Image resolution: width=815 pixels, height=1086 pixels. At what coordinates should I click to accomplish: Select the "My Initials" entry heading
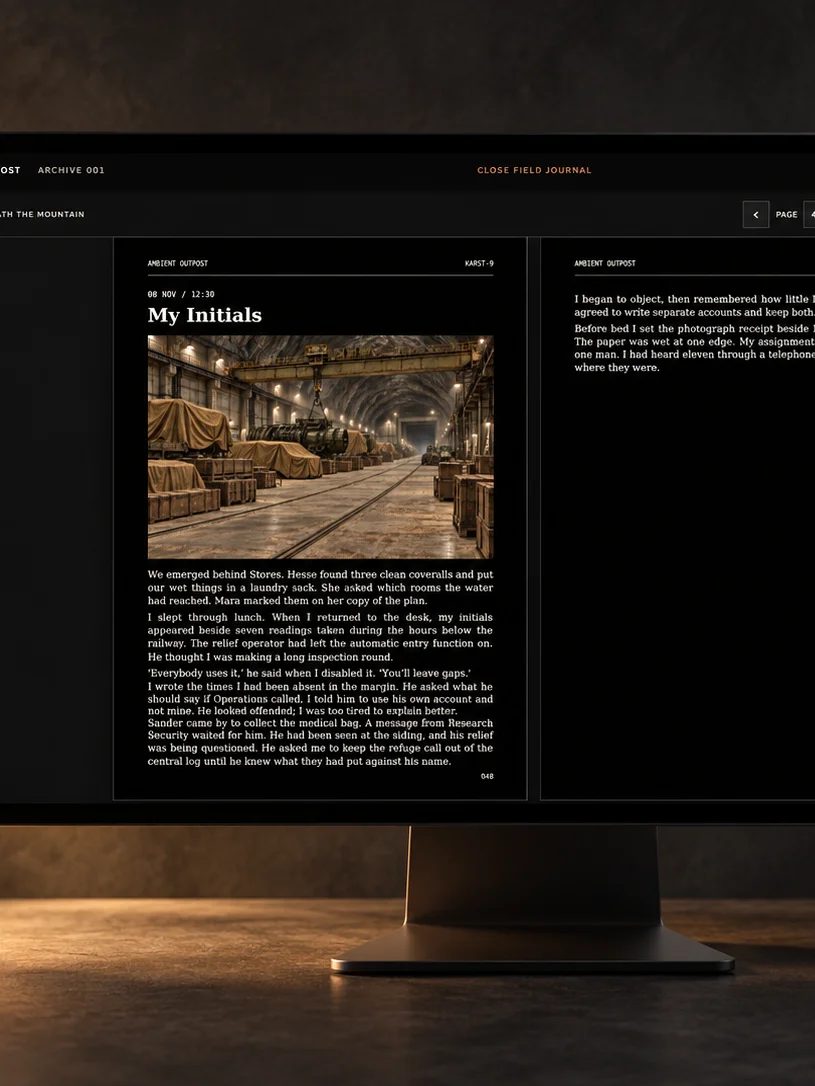[205, 315]
